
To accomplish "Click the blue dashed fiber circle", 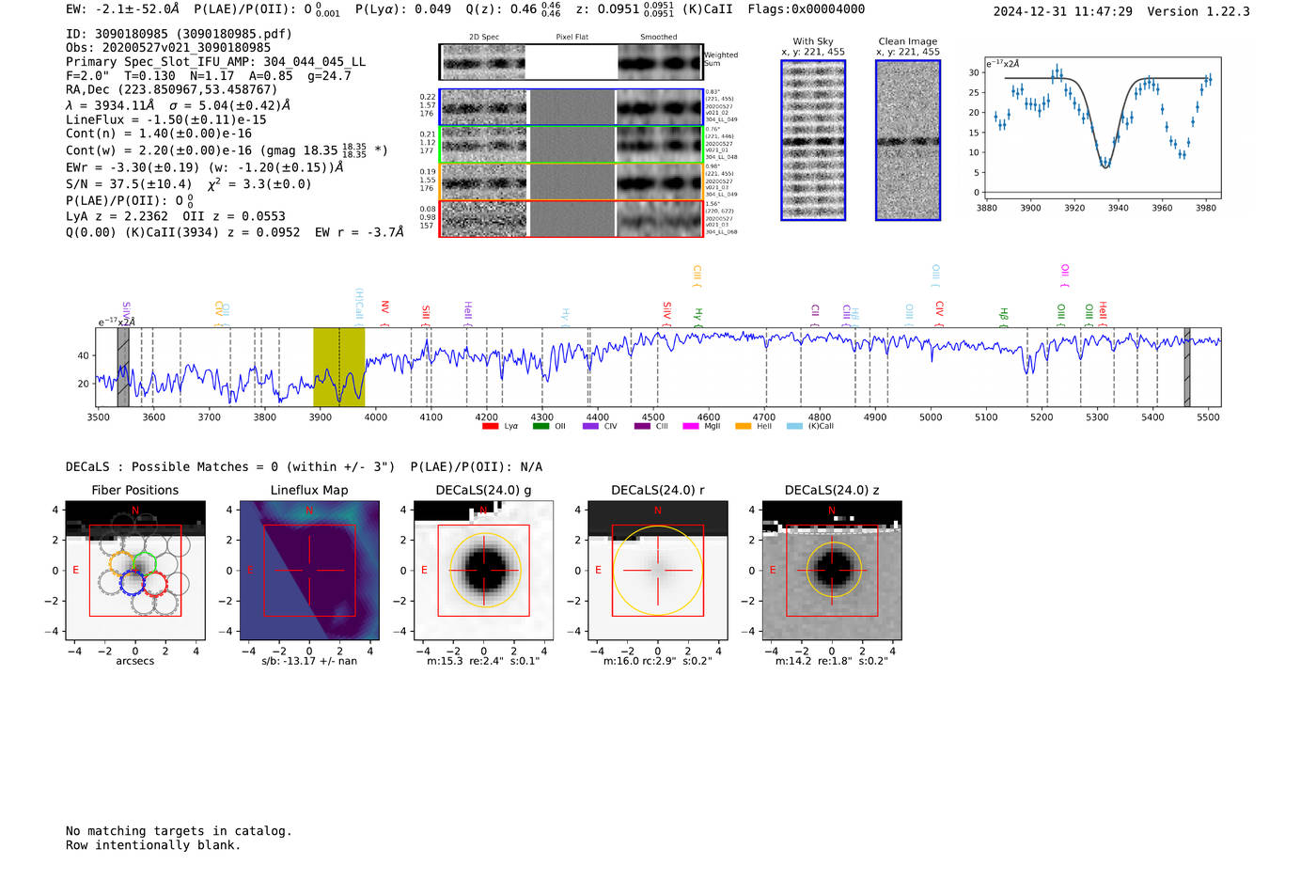I will click(132, 582).
